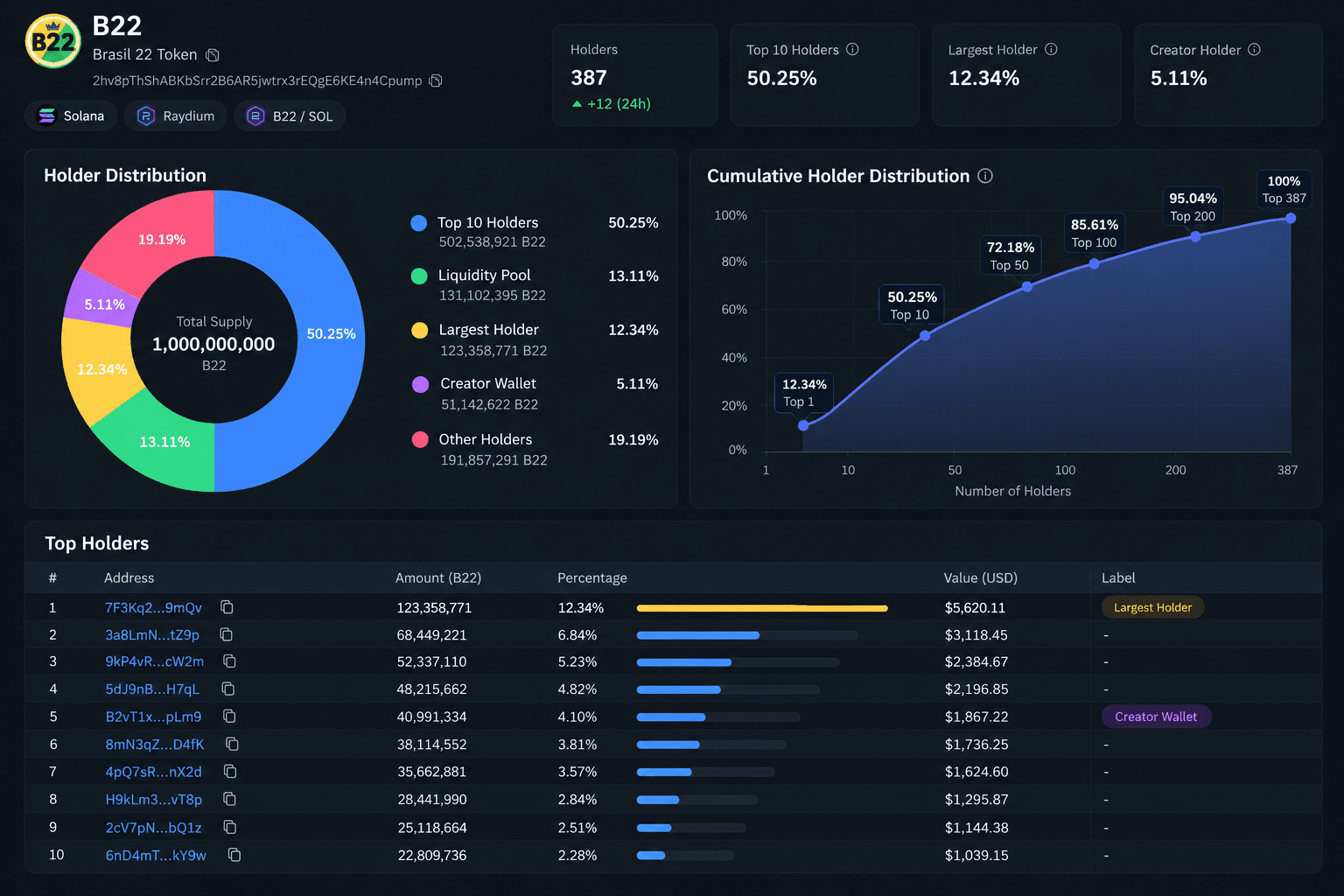Click the B22 token logo

(x=53, y=41)
